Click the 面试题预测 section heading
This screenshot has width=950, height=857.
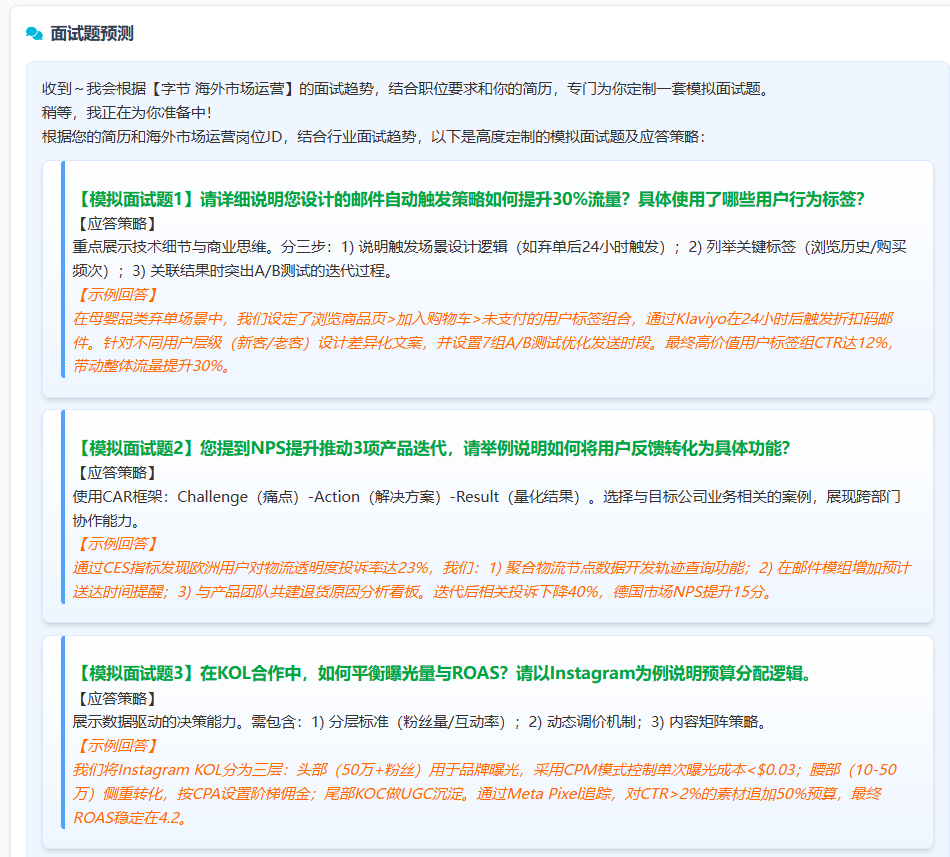point(92,34)
